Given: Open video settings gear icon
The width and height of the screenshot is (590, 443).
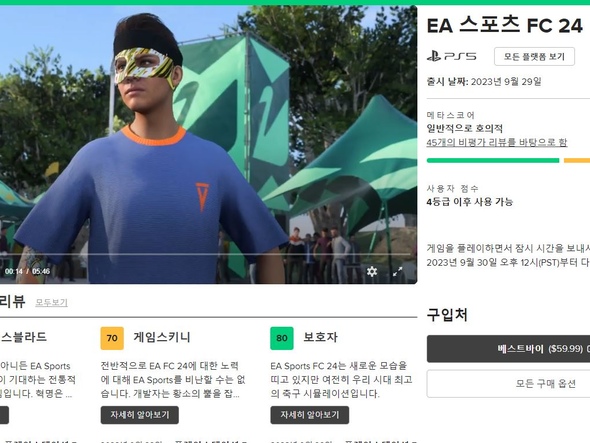Looking at the screenshot, I should [x=372, y=271].
